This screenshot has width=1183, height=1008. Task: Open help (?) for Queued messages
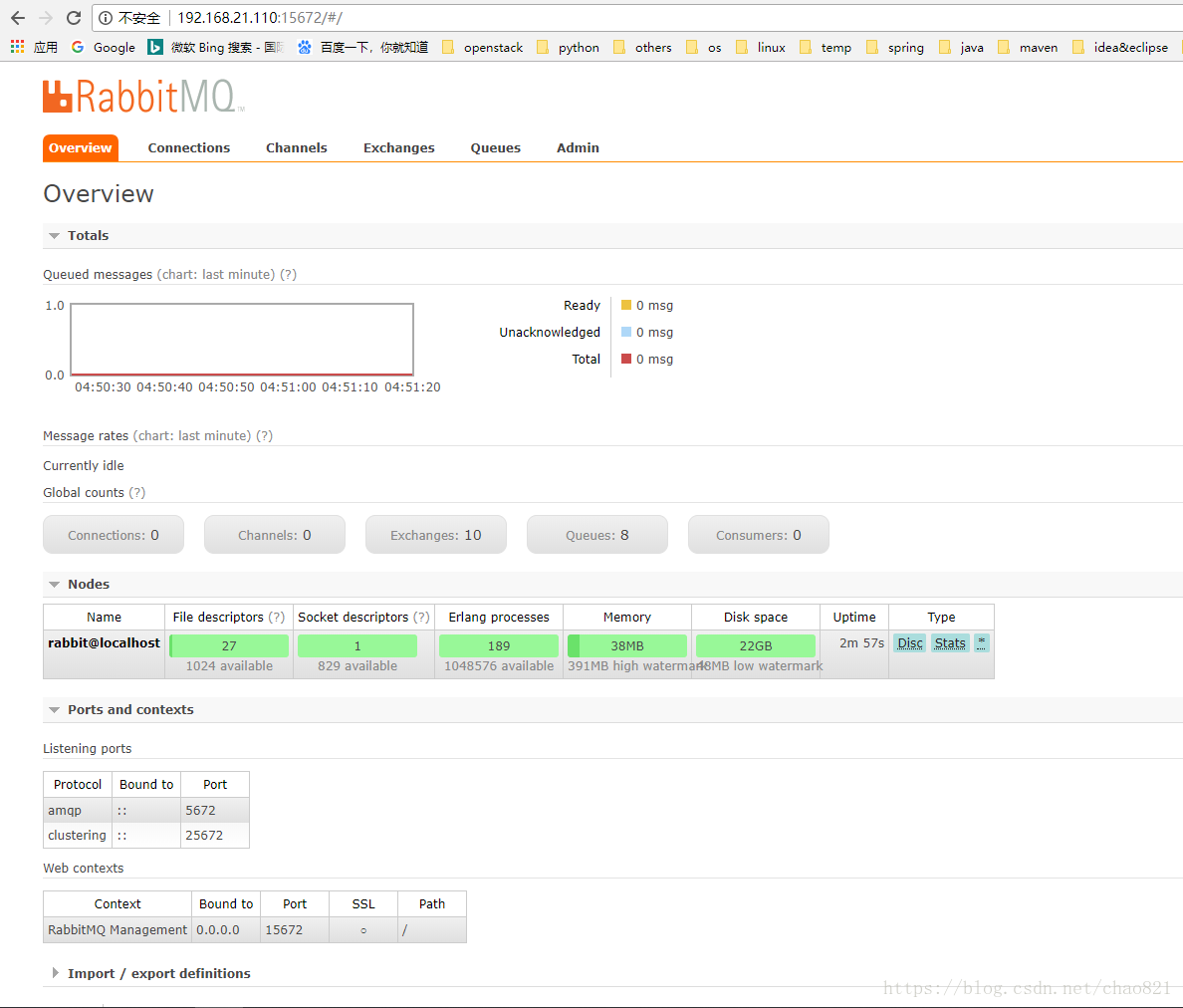(288, 275)
